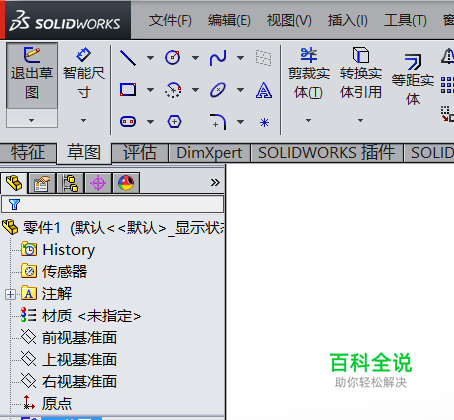Select the Corner Rectangle tool
Screen dimensions: 454x420
point(128,90)
